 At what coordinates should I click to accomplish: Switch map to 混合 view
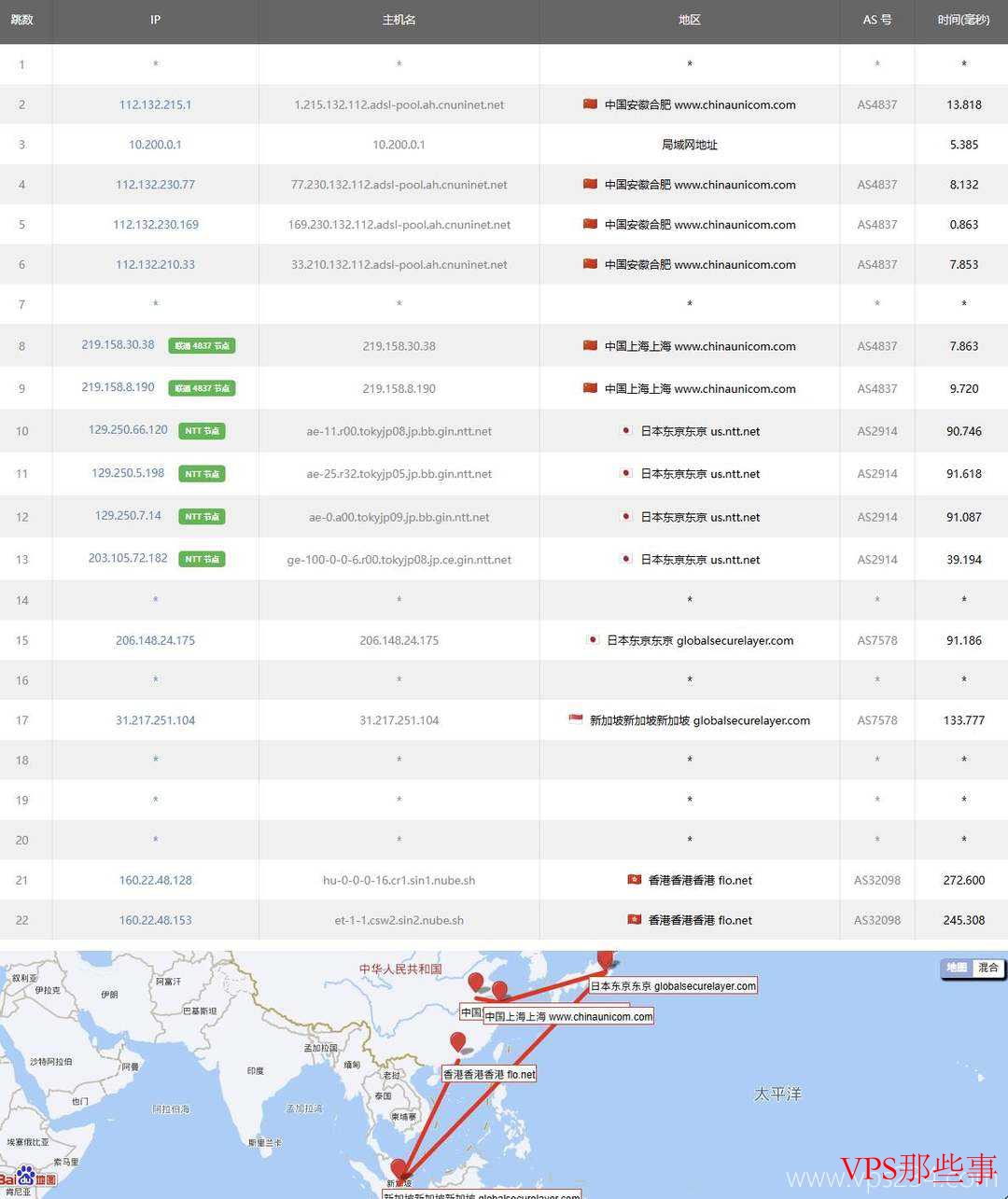pyautogui.click(x=987, y=969)
